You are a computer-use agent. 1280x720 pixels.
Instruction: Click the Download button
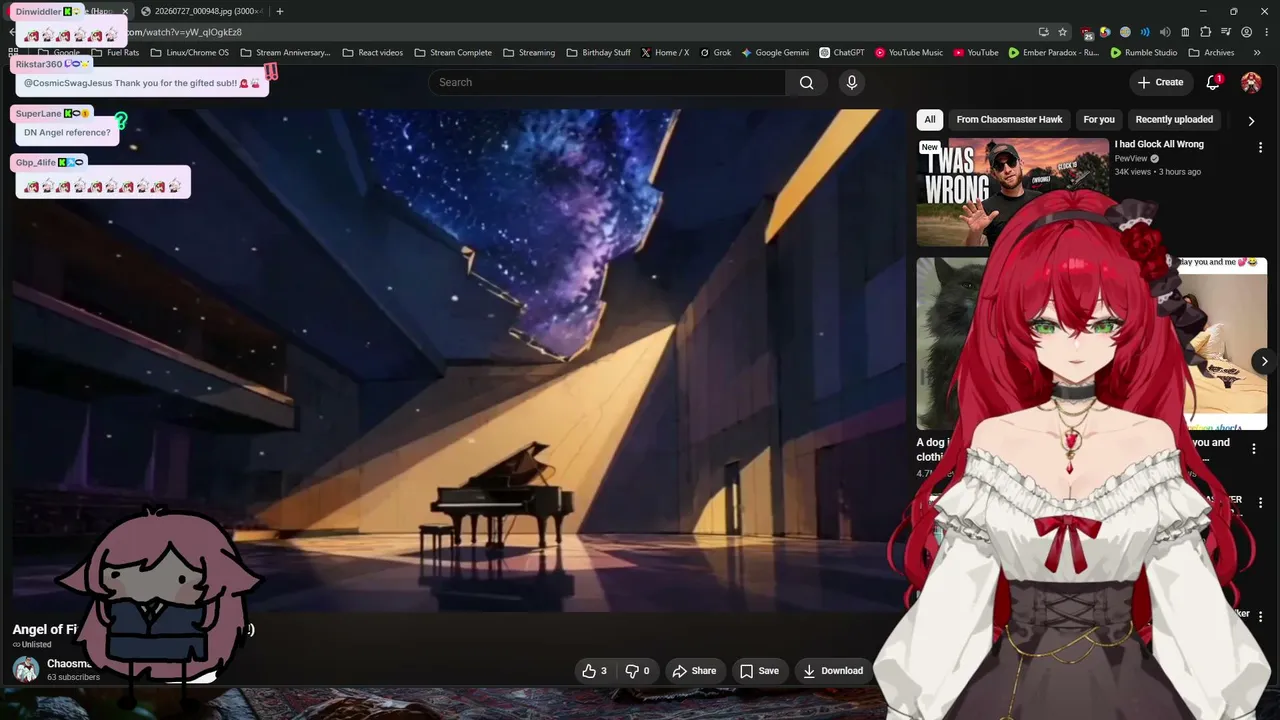(833, 671)
